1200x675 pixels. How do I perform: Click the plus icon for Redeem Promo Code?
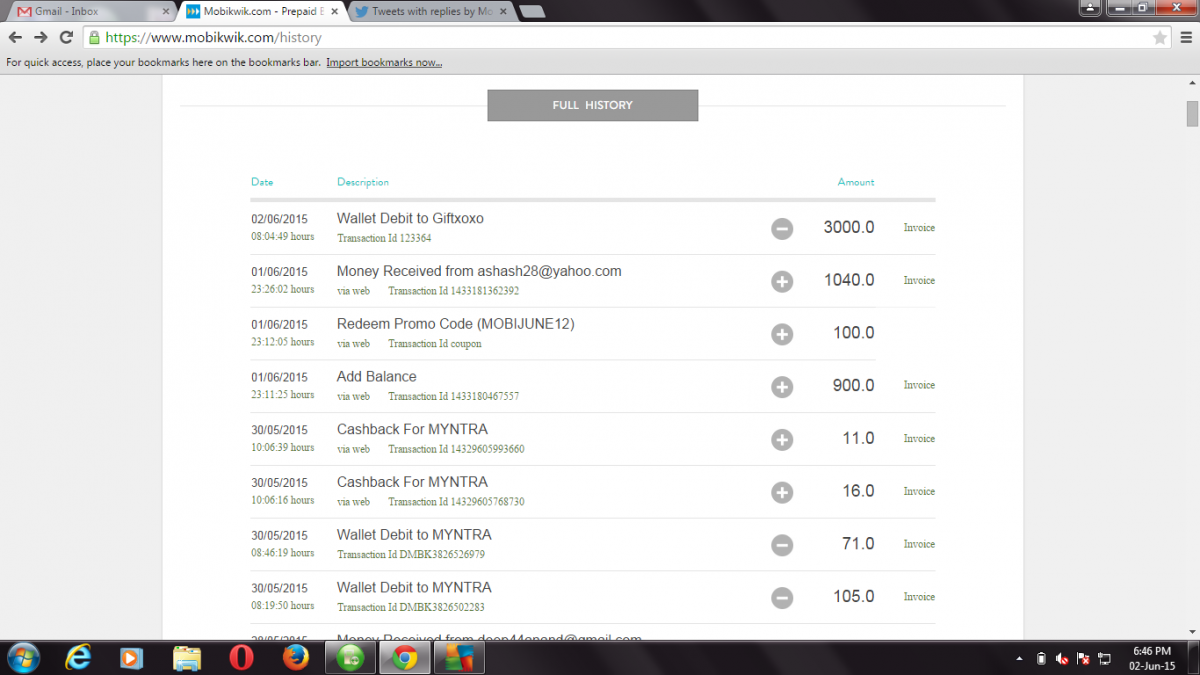point(782,334)
